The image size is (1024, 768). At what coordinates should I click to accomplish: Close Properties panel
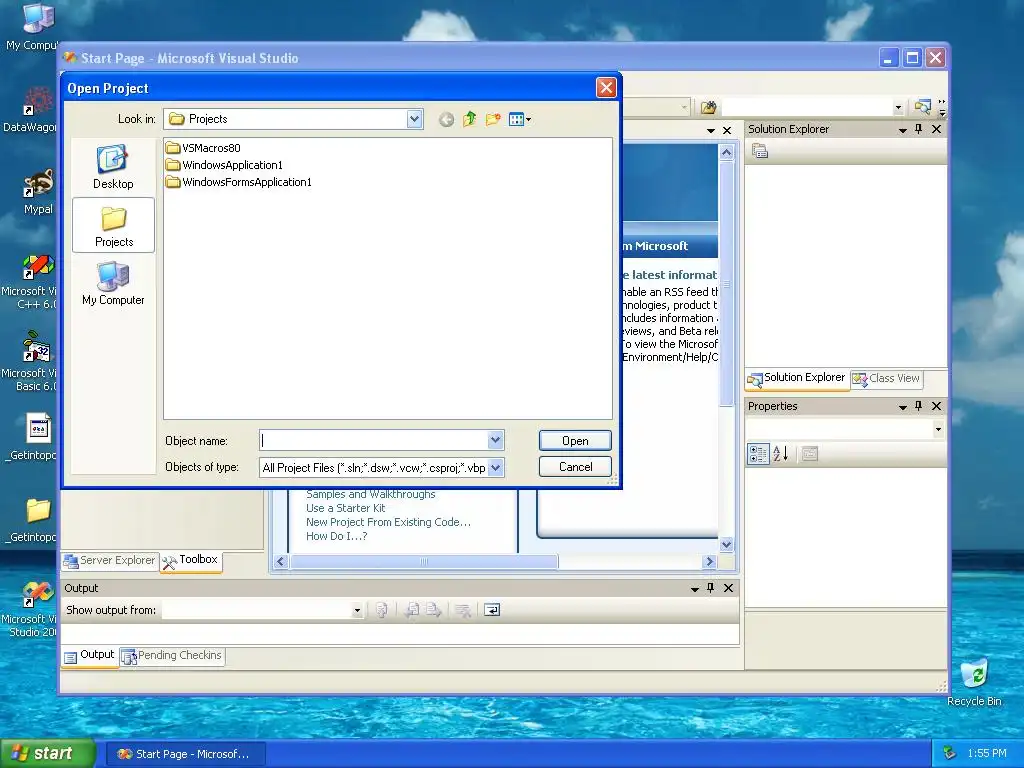click(936, 406)
